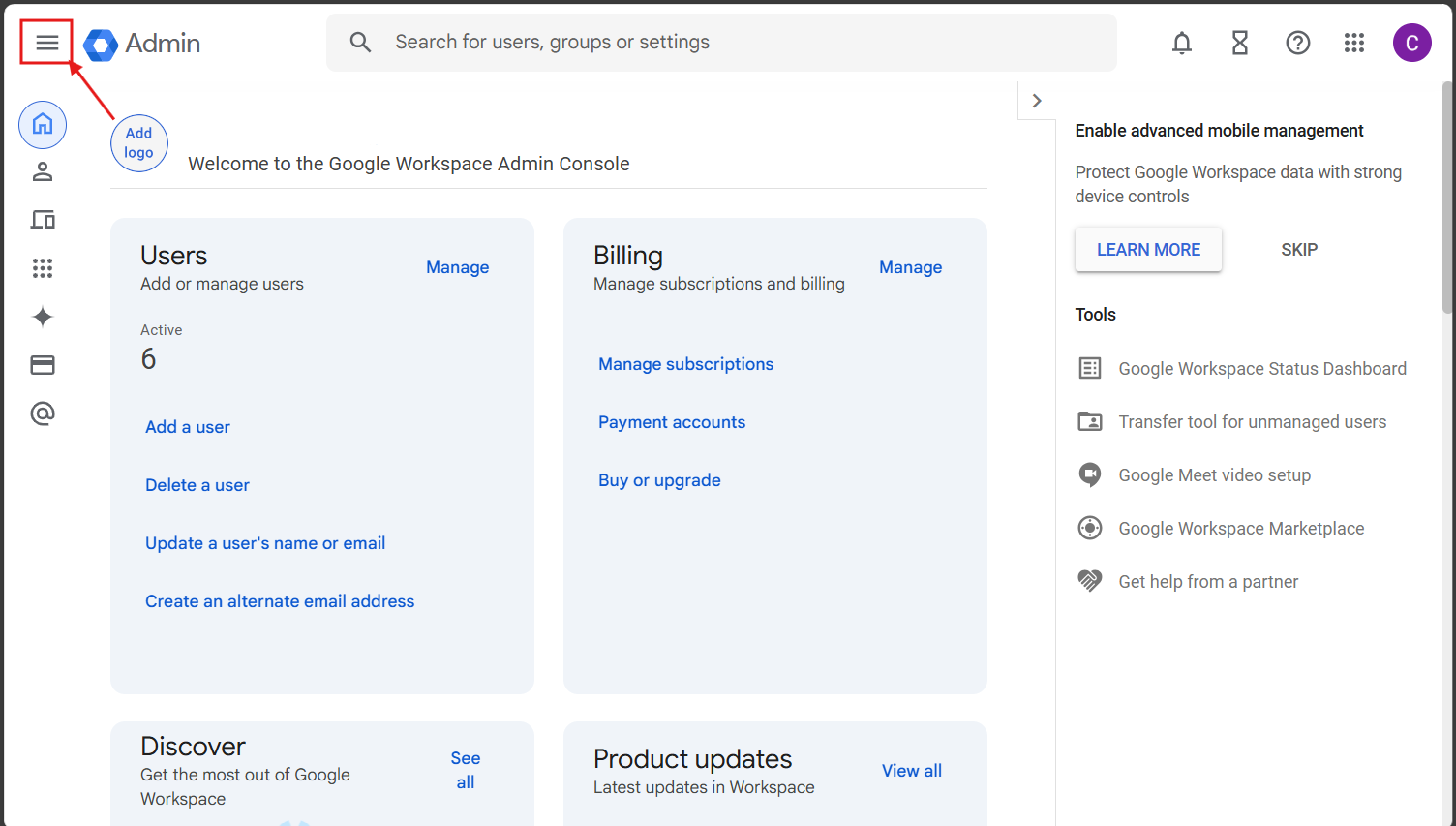Click the Add a user link
The width and height of the screenshot is (1456, 826).
coord(188,427)
